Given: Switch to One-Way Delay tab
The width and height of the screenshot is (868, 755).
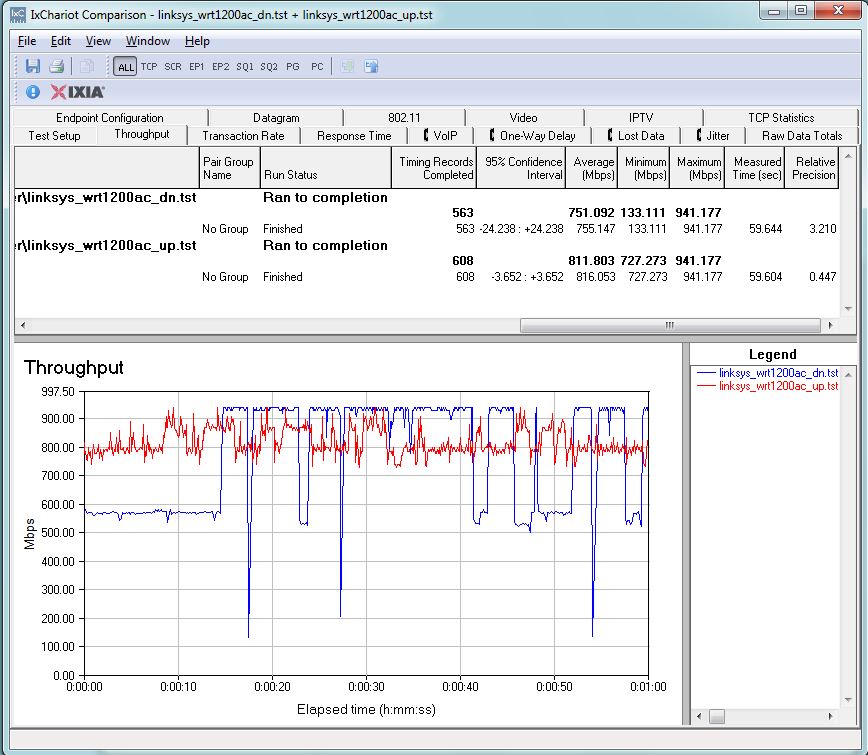Looking at the screenshot, I should 533,136.
